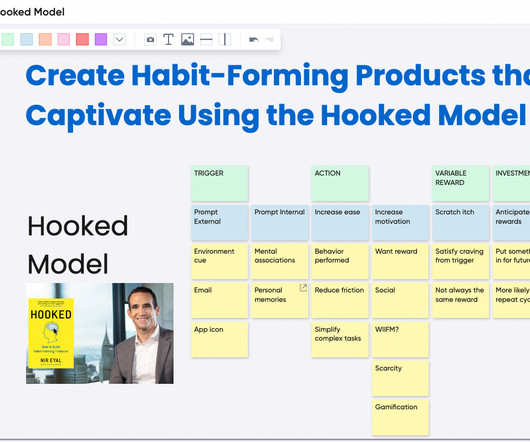Viewport: 530px width, 442px height.
Task: Pick the purple sticky note color
Action: (x=101, y=39)
